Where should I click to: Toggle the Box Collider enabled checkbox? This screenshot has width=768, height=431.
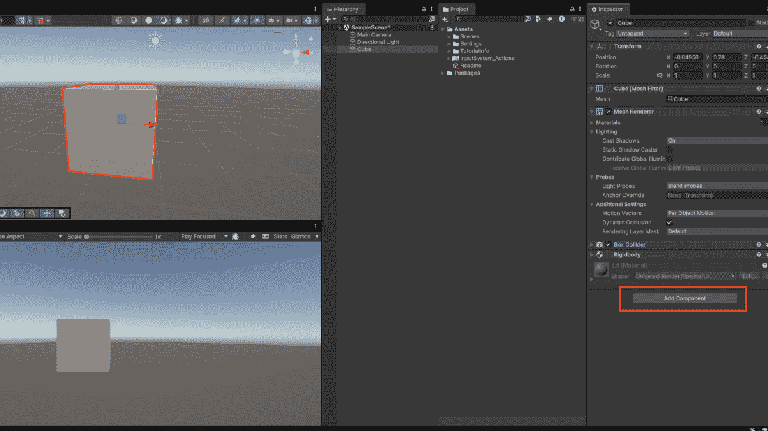tap(608, 244)
